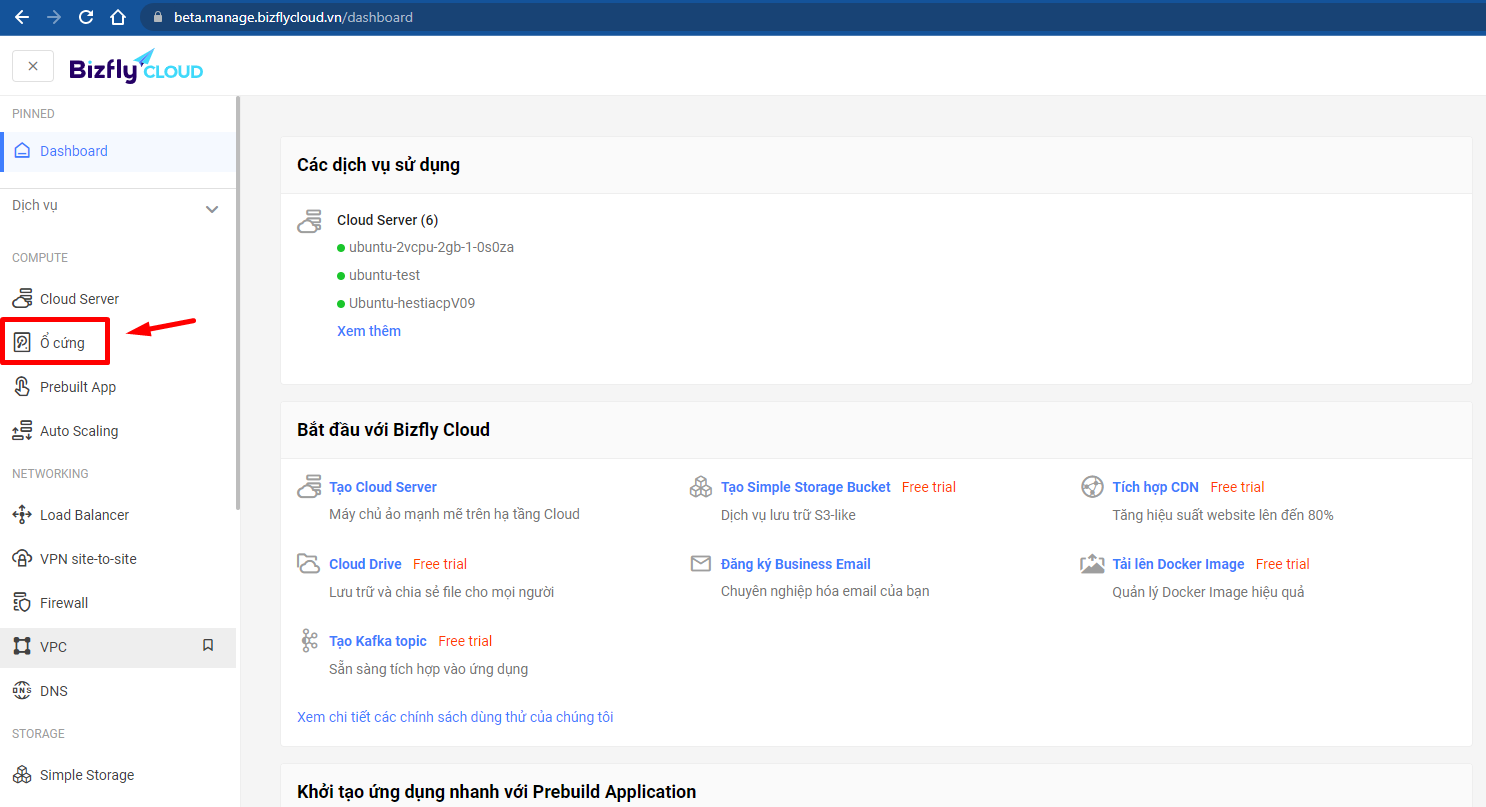Toggle the pin bookmark on VPC
1486x807 pixels.
[208, 646]
